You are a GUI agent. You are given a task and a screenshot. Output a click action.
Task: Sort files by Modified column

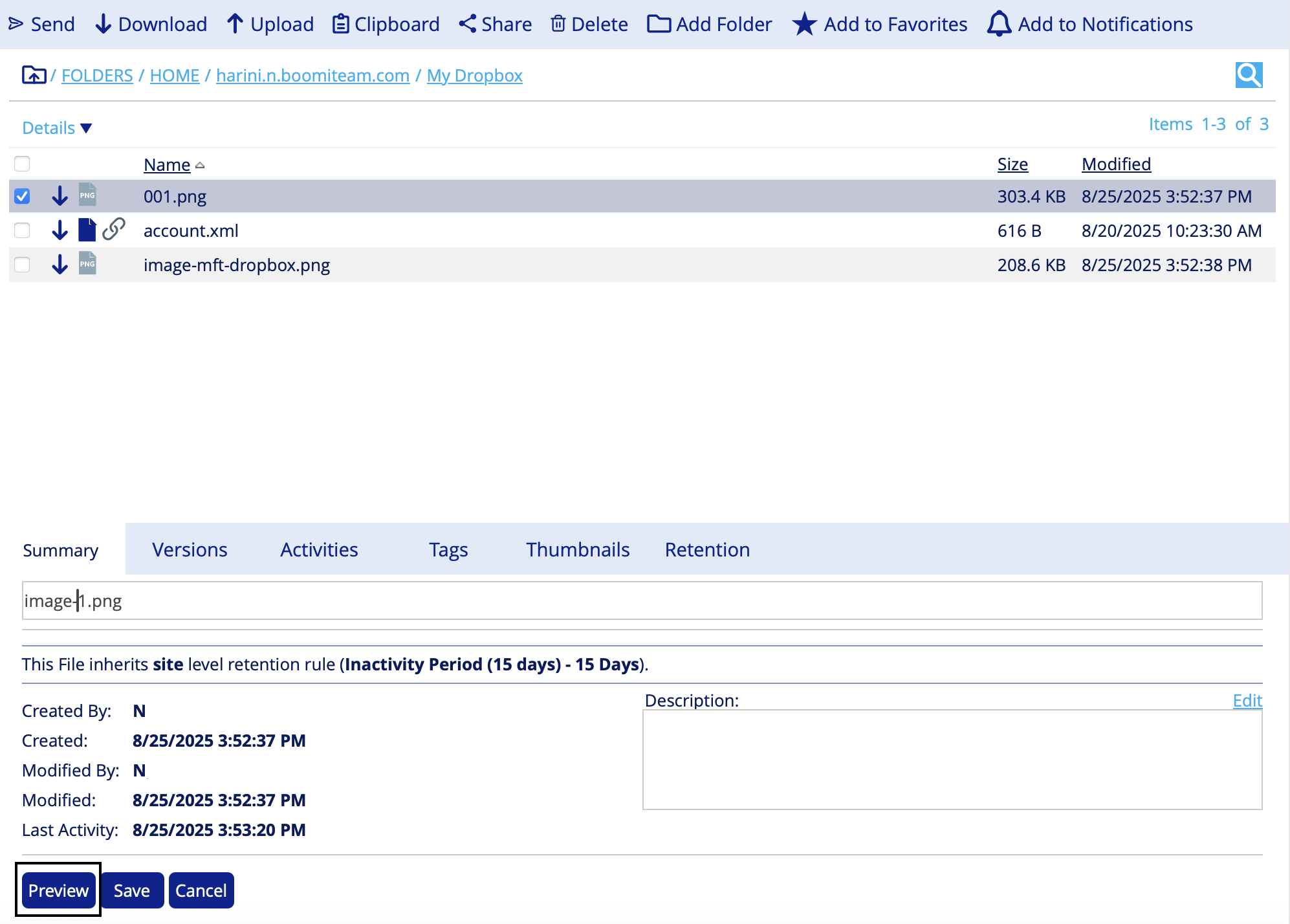(1116, 164)
